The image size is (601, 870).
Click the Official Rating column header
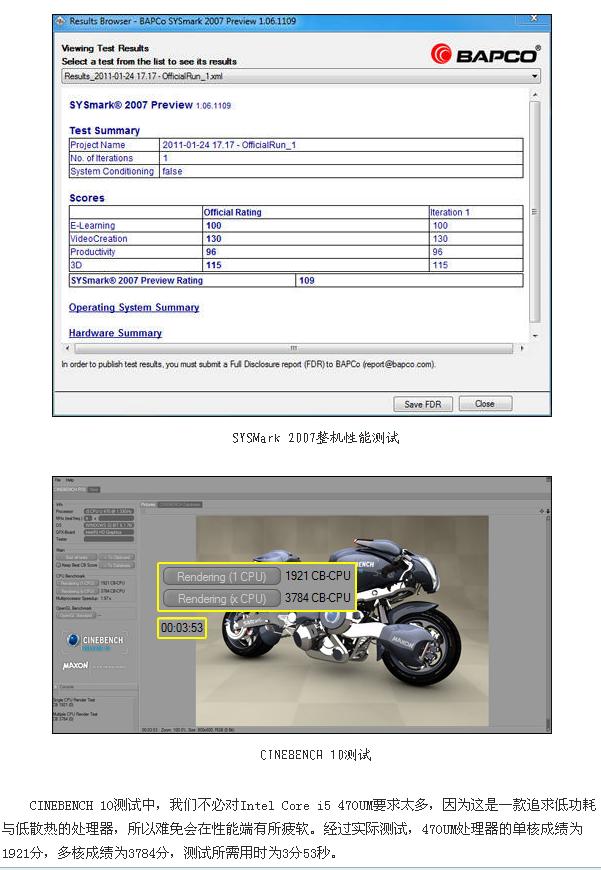tap(233, 213)
